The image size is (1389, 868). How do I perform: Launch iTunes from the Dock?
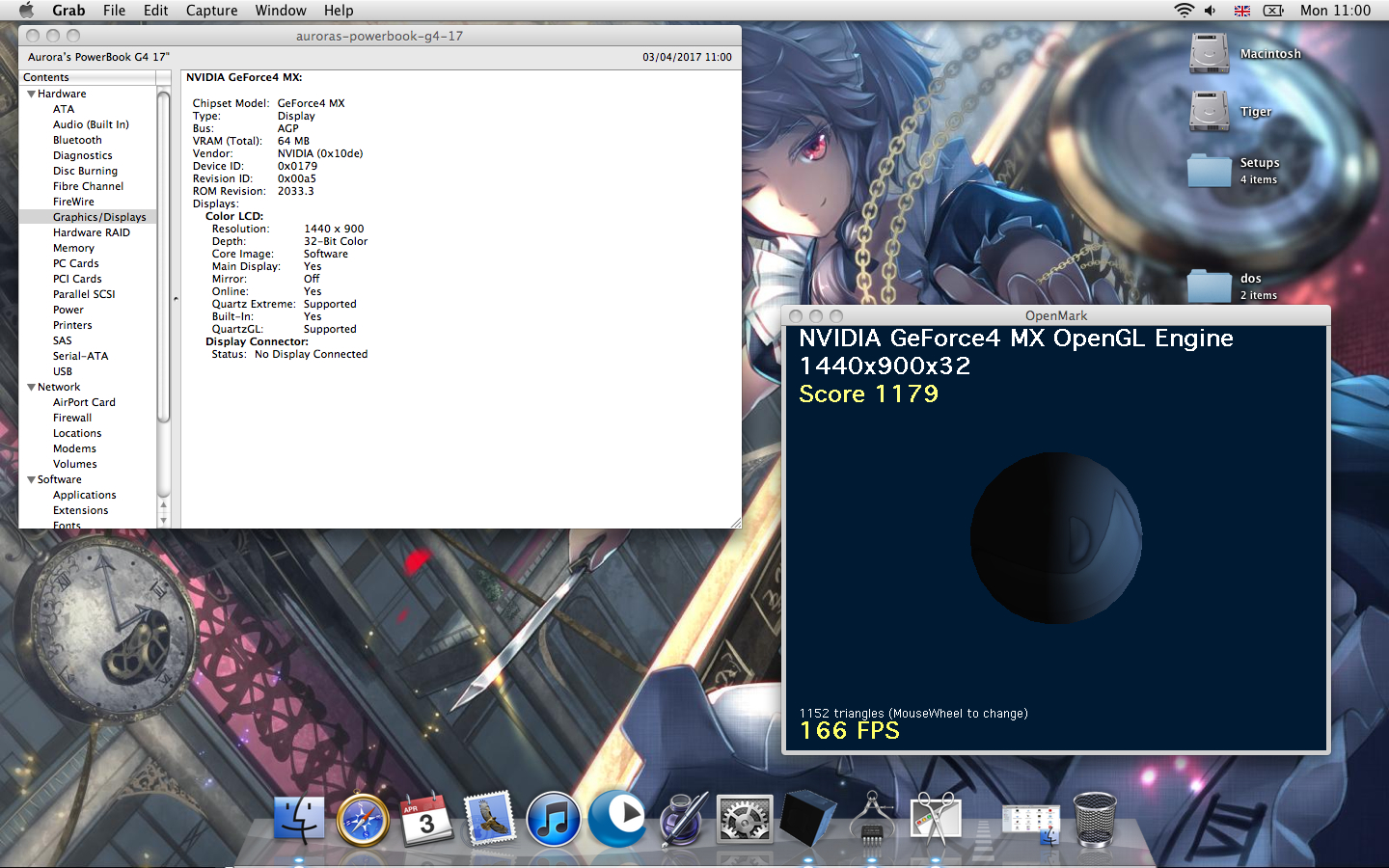click(x=554, y=821)
